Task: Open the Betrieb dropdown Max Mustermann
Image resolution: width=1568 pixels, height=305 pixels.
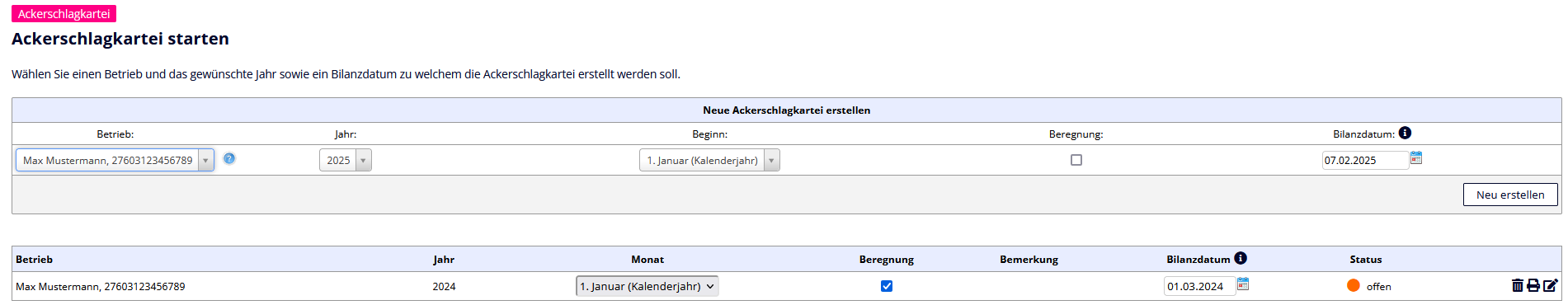Action: point(115,160)
